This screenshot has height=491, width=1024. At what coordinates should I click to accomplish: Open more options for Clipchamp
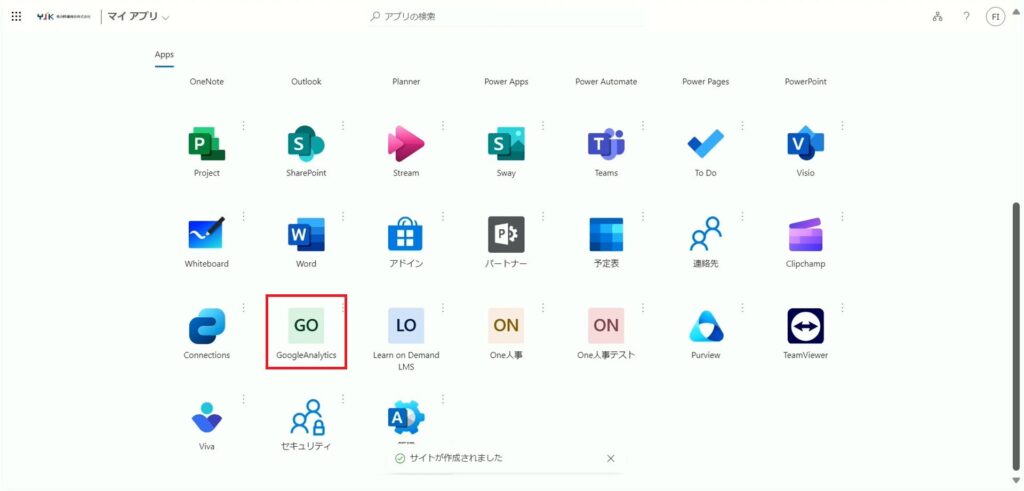click(842, 216)
